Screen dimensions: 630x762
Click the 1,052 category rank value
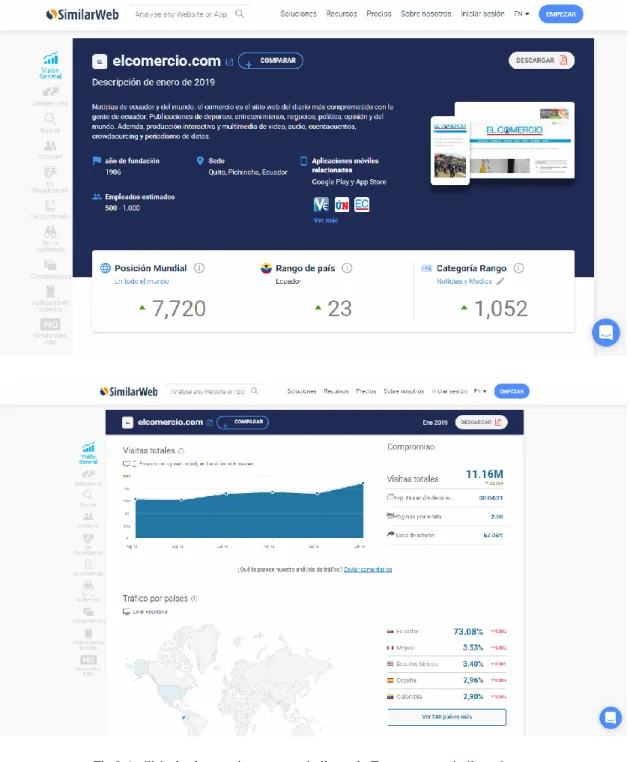(501, 309)
